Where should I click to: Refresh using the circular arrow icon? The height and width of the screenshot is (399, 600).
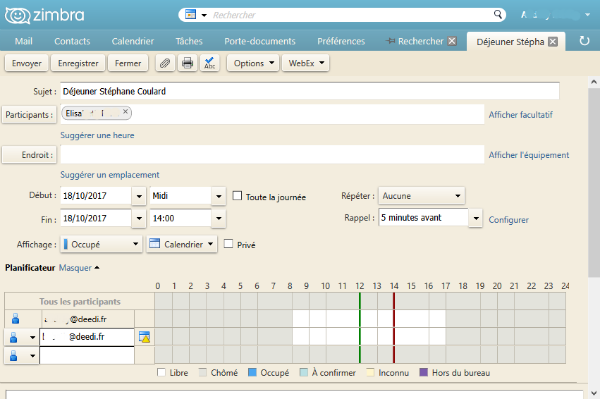point(584,41)
